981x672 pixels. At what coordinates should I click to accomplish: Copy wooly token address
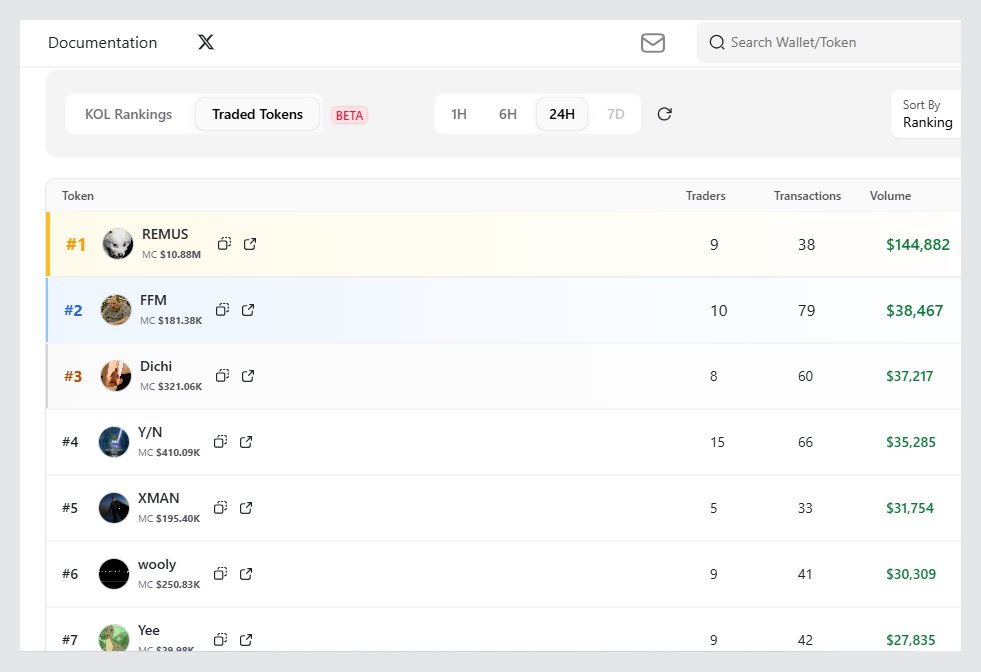point(220,574)
